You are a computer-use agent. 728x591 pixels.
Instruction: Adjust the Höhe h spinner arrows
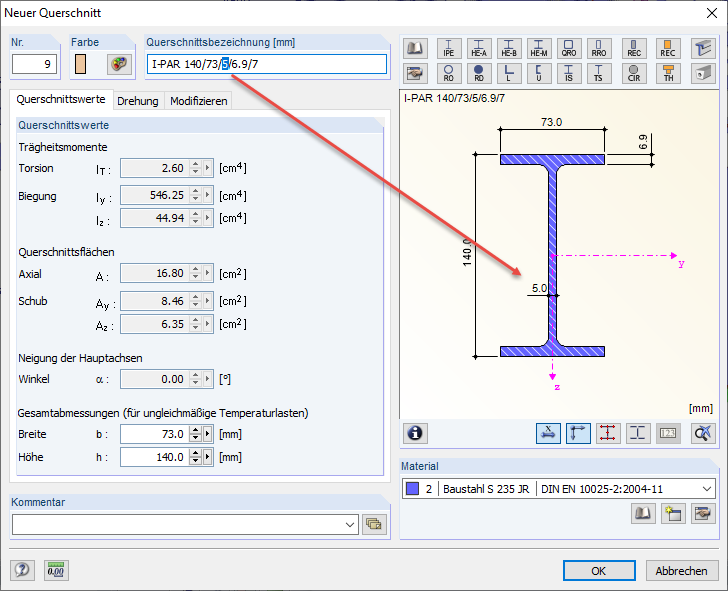[195, 457]
